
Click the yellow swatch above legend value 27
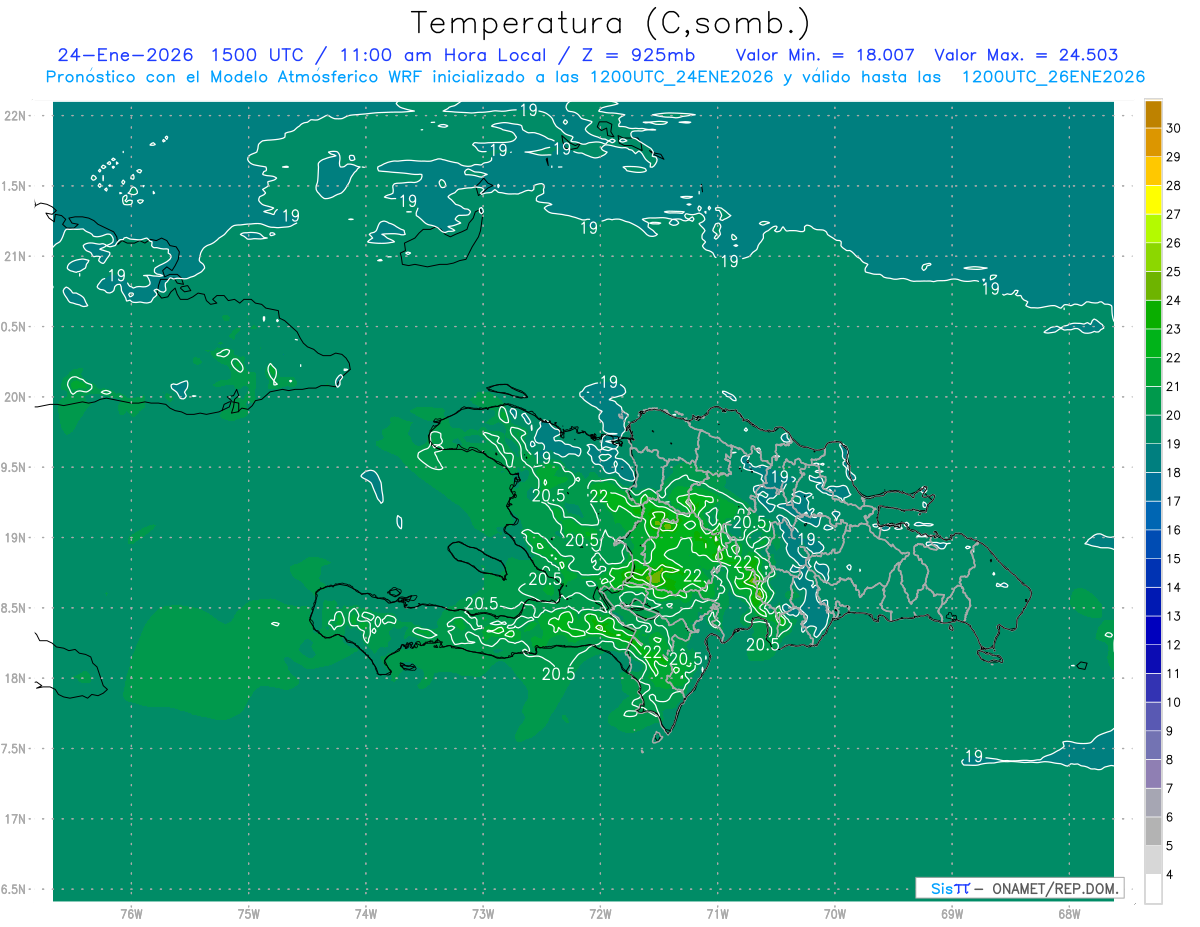[1153, 200]
